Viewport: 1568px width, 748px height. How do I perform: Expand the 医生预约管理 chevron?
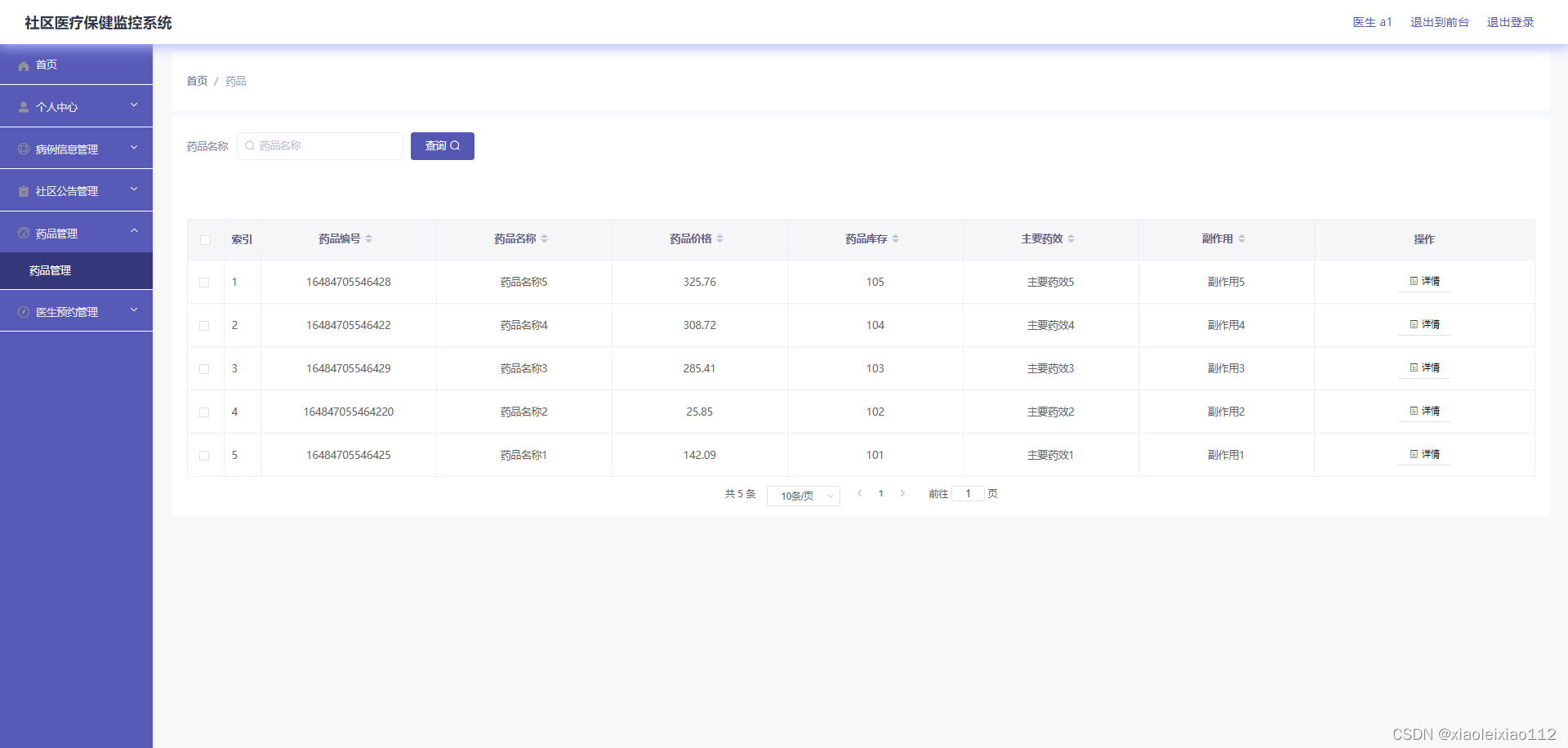coord(134,310)
